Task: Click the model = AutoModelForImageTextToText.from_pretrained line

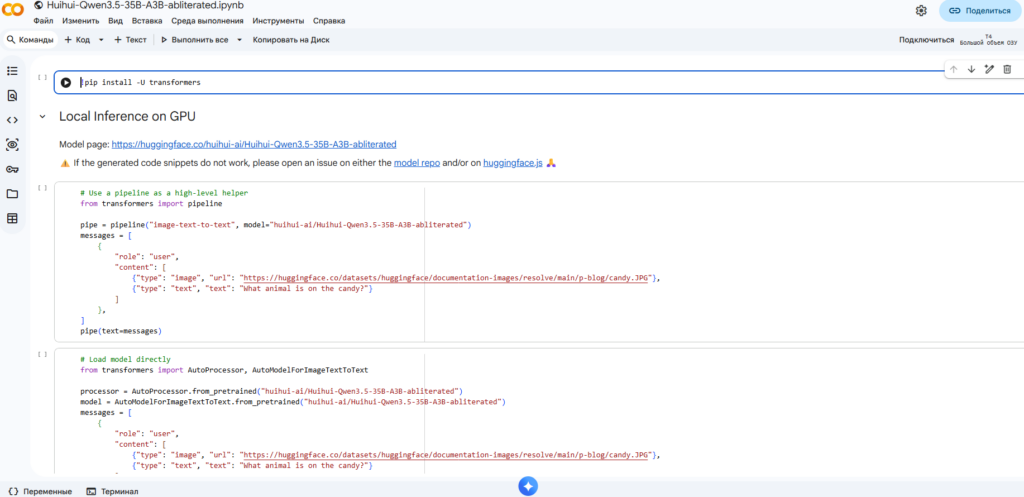Action: [x=293, y=401]
